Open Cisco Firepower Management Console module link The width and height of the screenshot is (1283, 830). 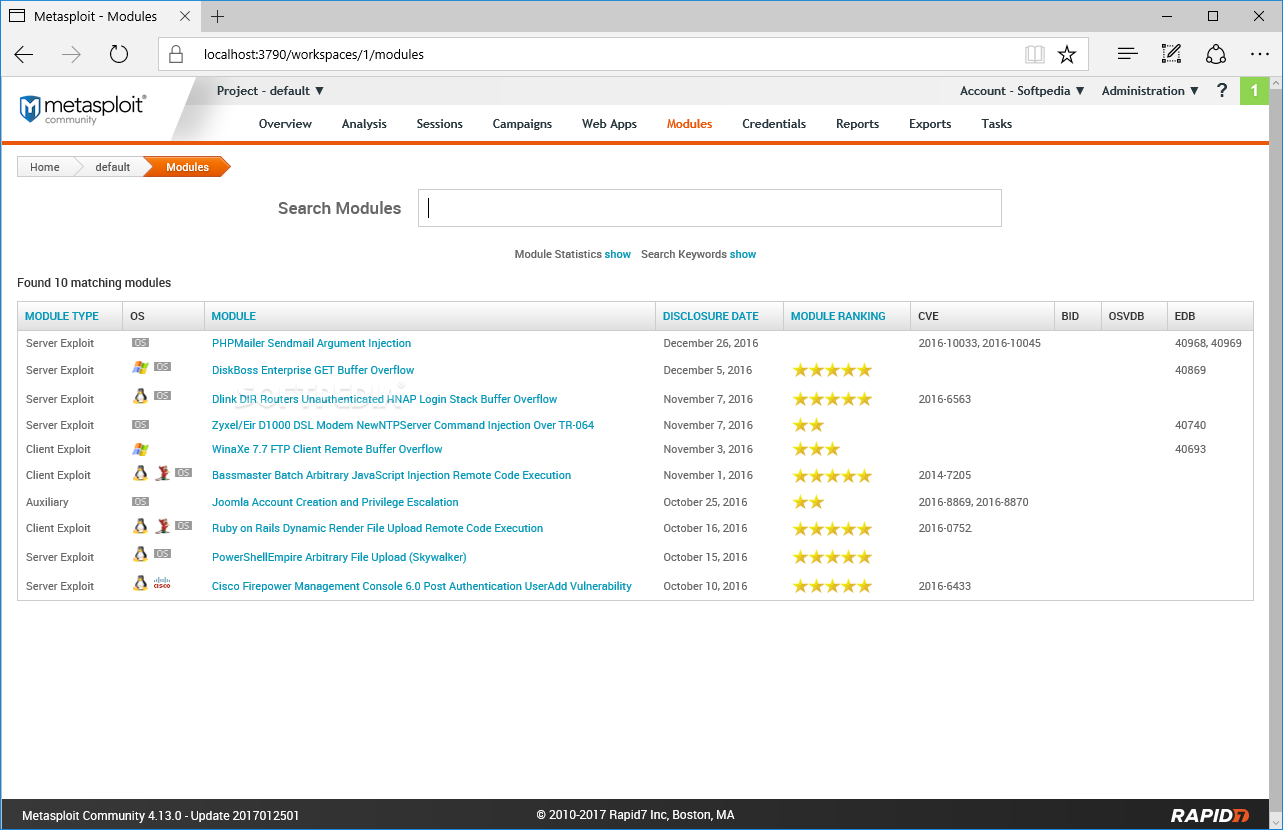pos(422,586)
